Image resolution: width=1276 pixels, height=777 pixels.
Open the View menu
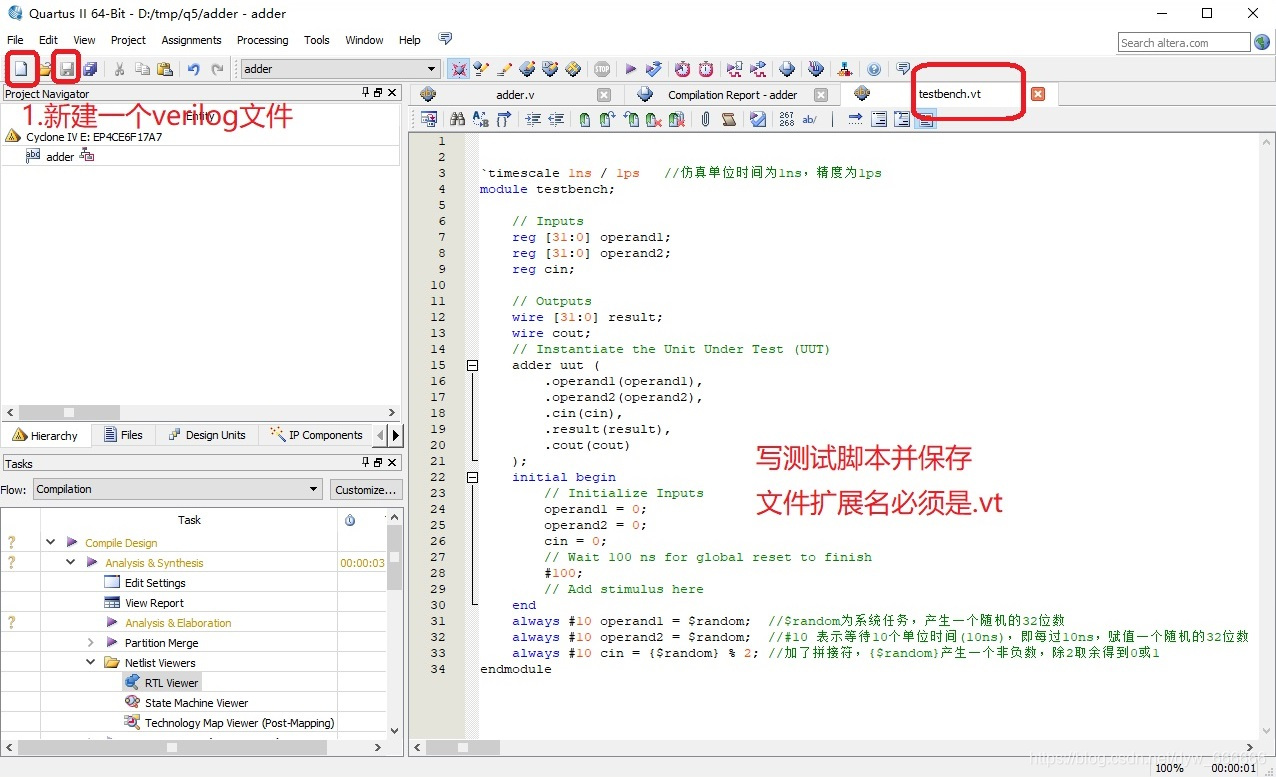tap(85, 40)
